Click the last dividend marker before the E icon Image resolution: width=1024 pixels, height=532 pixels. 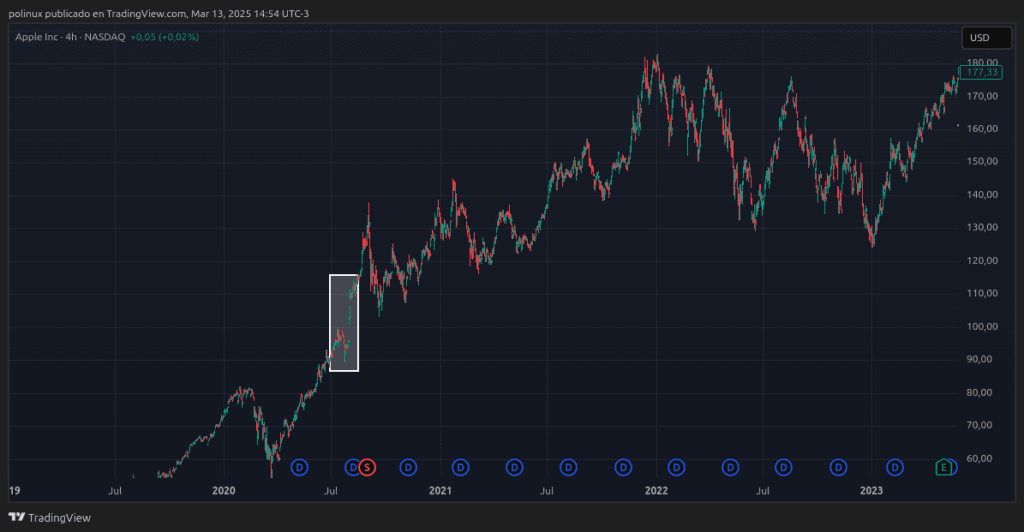click(x=895, y=467)
